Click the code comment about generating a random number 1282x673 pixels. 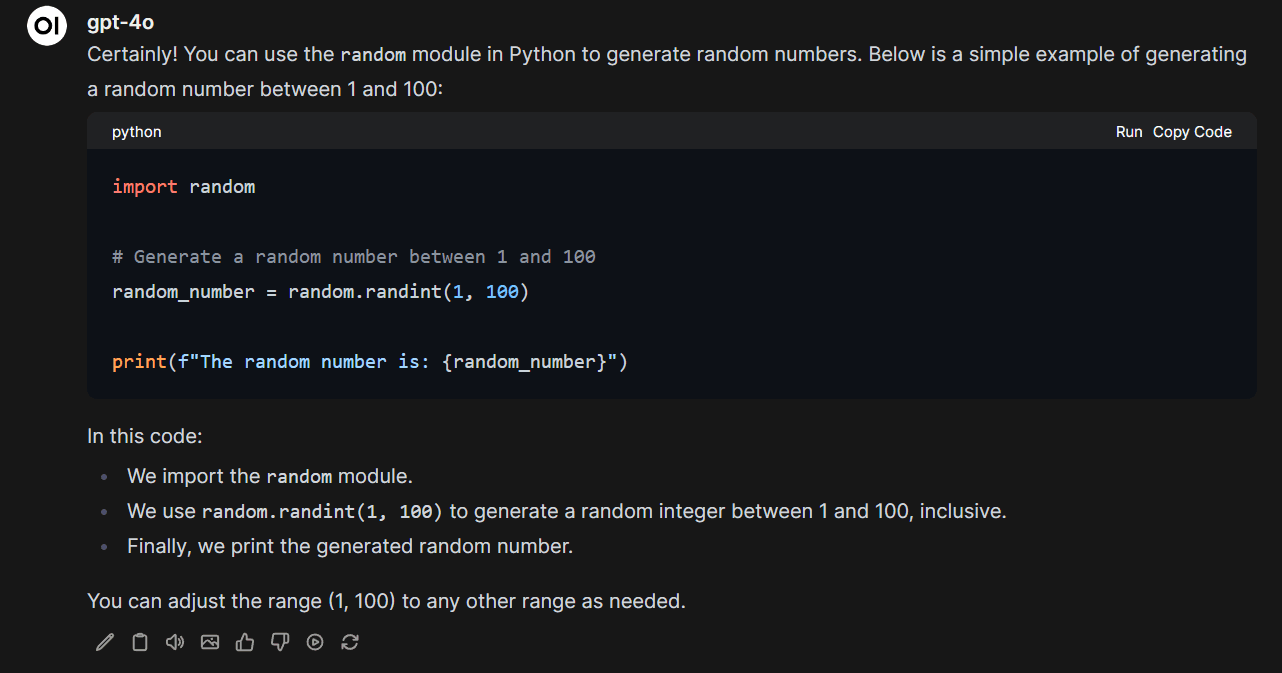click(x=353, y=257)
